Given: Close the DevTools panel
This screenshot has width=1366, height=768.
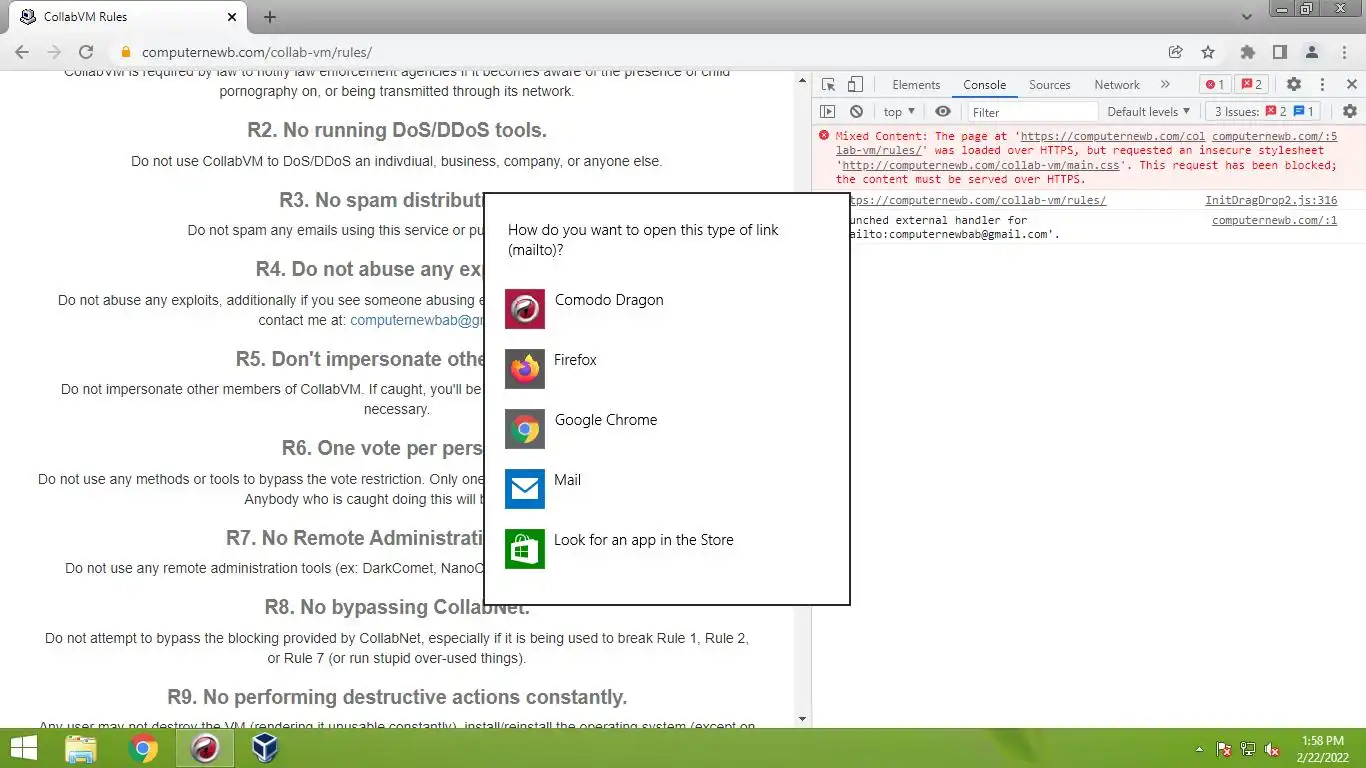Looking at the screenshot, I should click(x=1350, y=85).
